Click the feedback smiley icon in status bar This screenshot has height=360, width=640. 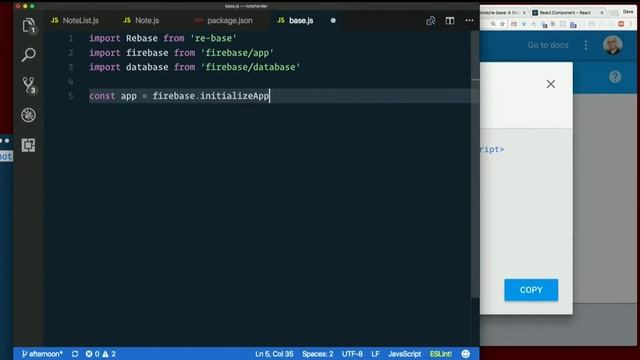pyautogui.click(x=466, y=354)
